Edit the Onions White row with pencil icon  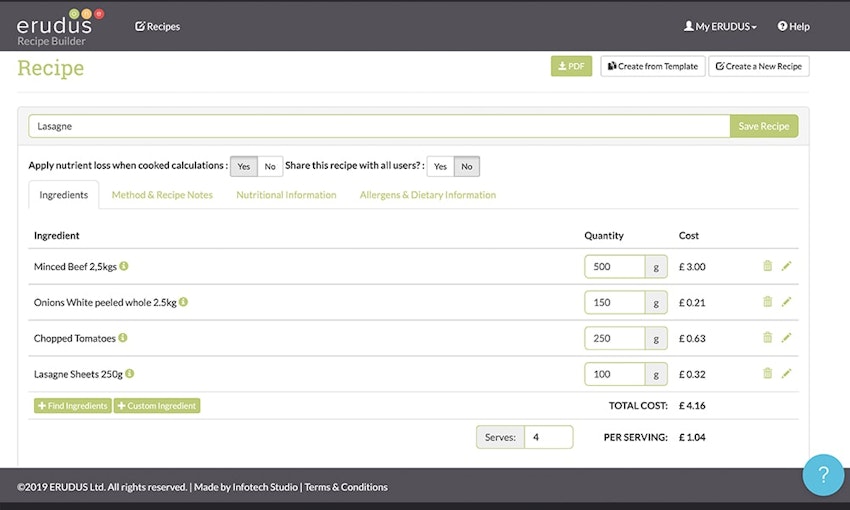787,301
